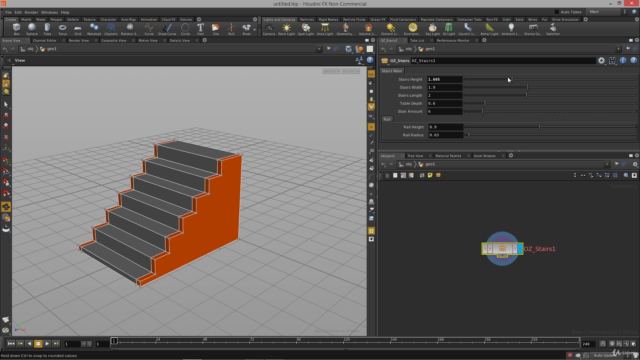Add an Environment Light from the shelf

pos(413,29)
